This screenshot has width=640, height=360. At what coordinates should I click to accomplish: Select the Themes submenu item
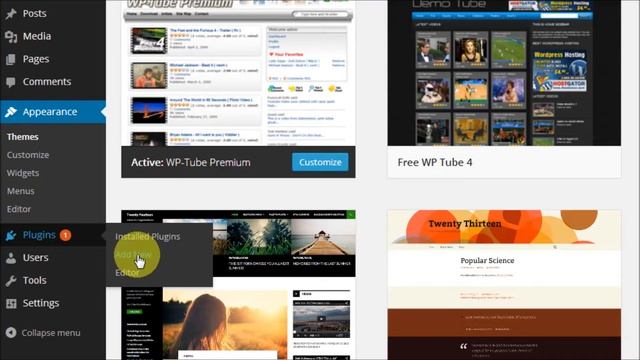click(x=22, y=137)
